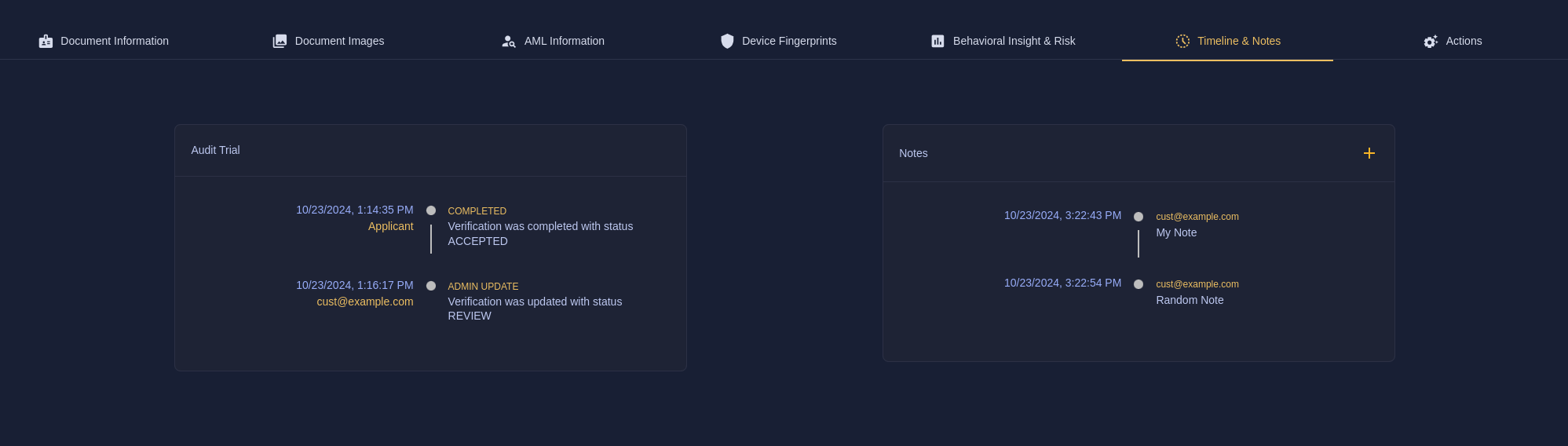Click the Document Information ID badge icon
1568x446 pixels.
point(46,42)
